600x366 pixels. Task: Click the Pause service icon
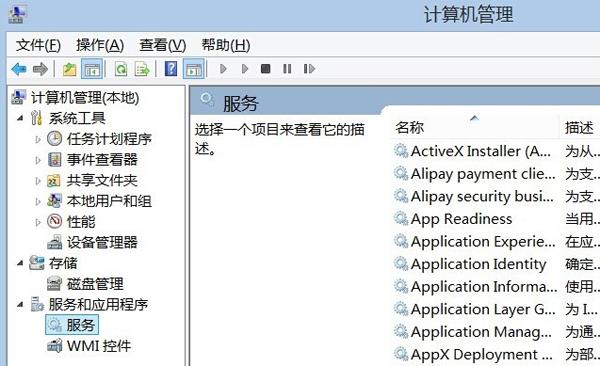(x=287, y=69)
